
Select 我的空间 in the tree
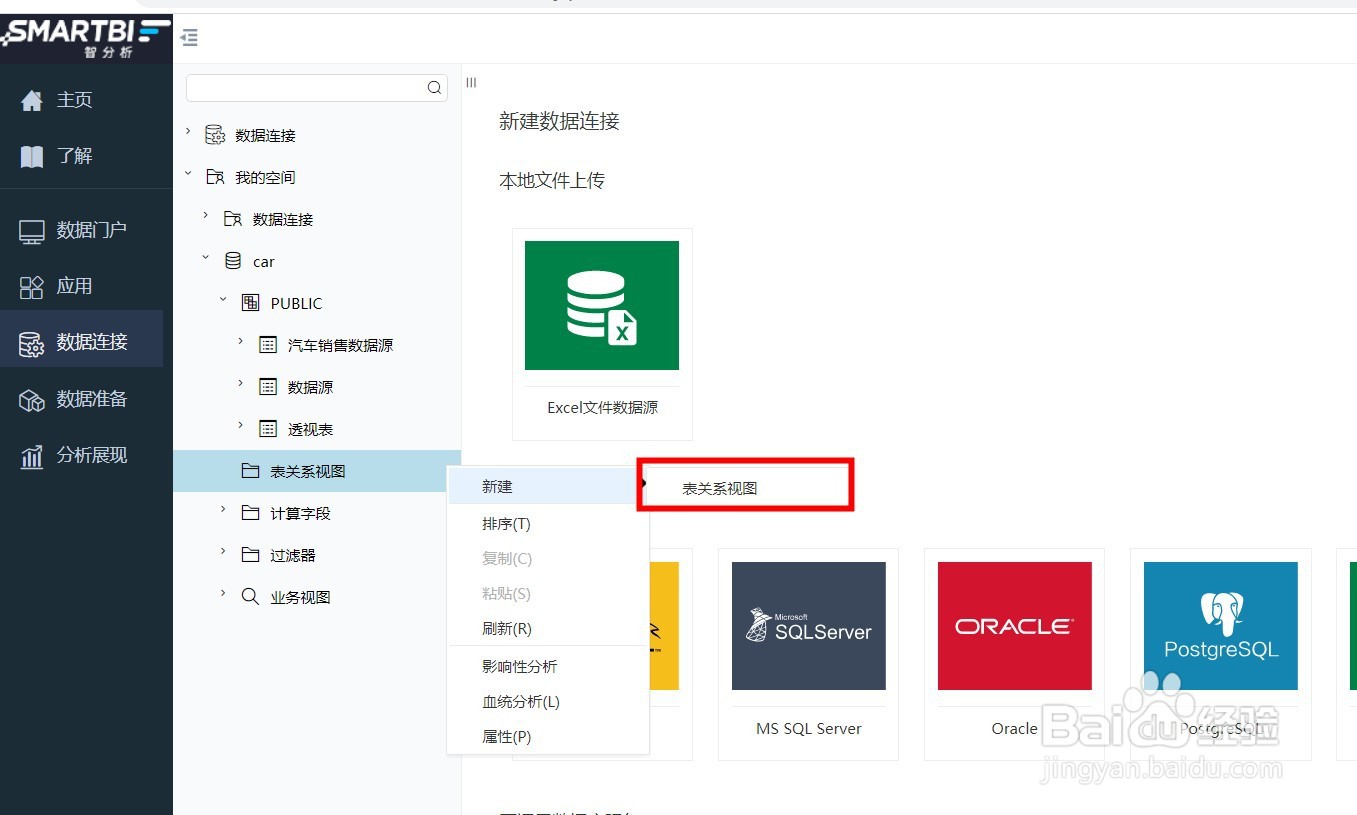click(265, 177)
